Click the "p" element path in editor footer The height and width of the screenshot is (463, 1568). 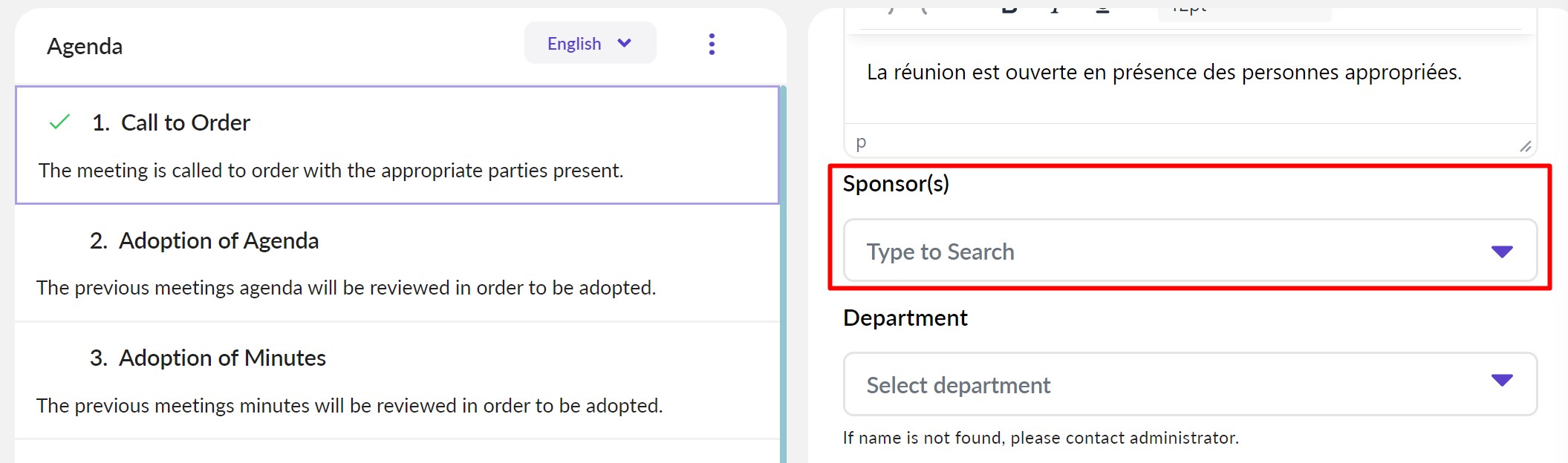pos(861,142)
